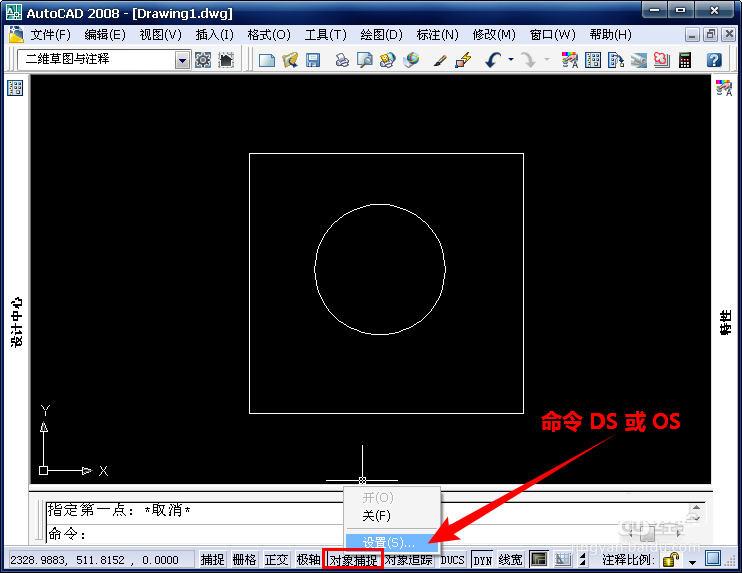
Task: Expand the 二维草图与注释 workspace dropdown
Action: pos(182,60)
